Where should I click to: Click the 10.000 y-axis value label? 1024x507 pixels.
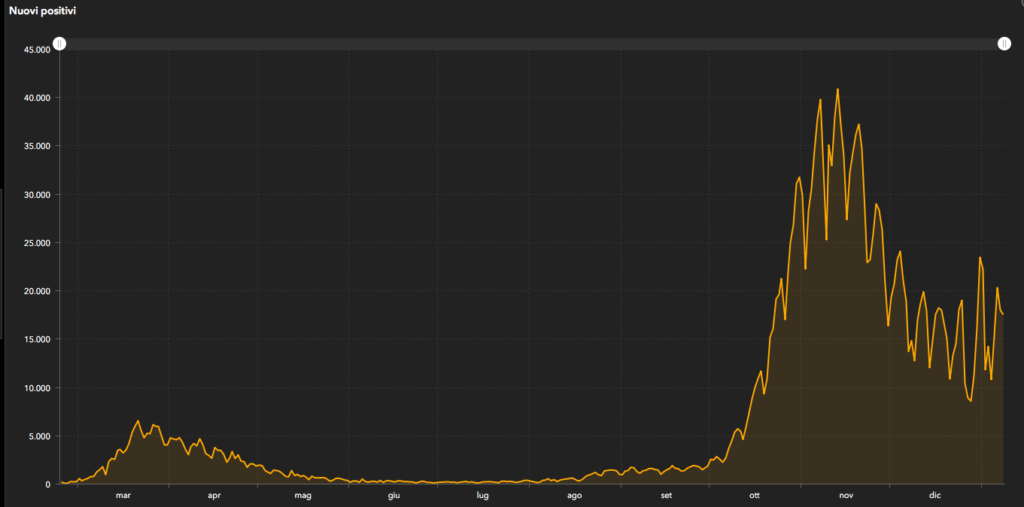[x=37, y=388]
